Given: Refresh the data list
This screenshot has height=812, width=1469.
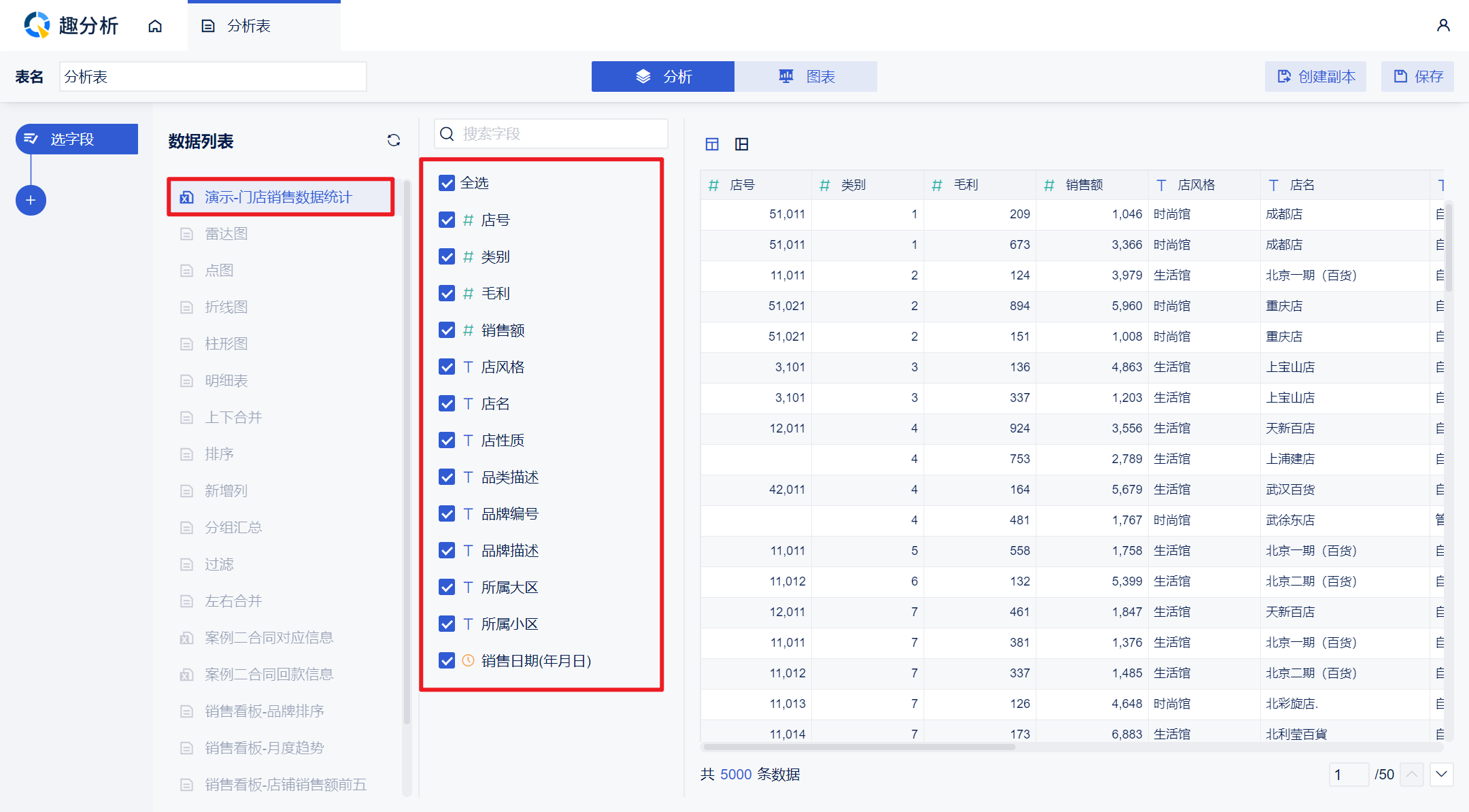Looking at the screenshot, I should pyautogui.click(x=393, y=140).
